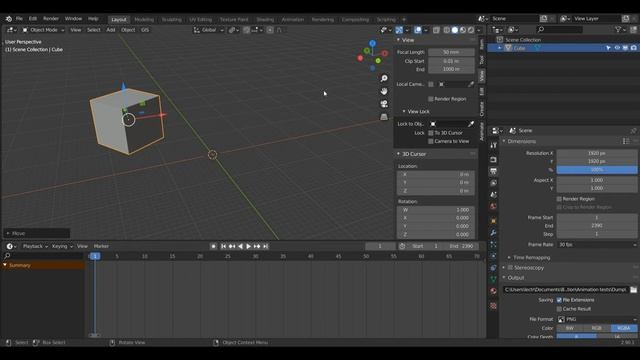The image size is (640, 360).
Task: Enable viewport Render Region checkbox
Action: pyautogui.click(x=431, y=99)
